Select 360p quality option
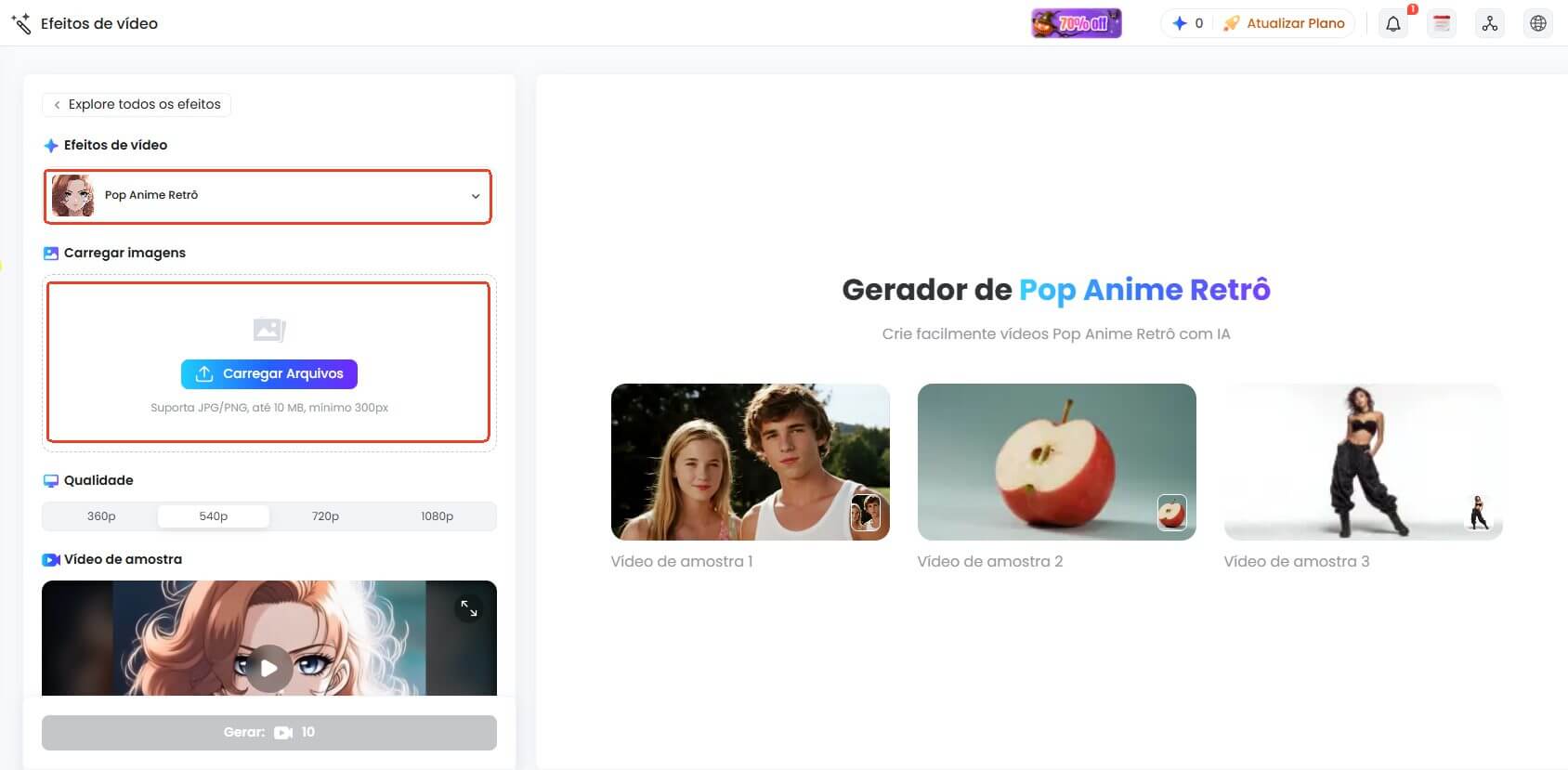Viewport: 1568px width, 770px height. pos(101,516)
